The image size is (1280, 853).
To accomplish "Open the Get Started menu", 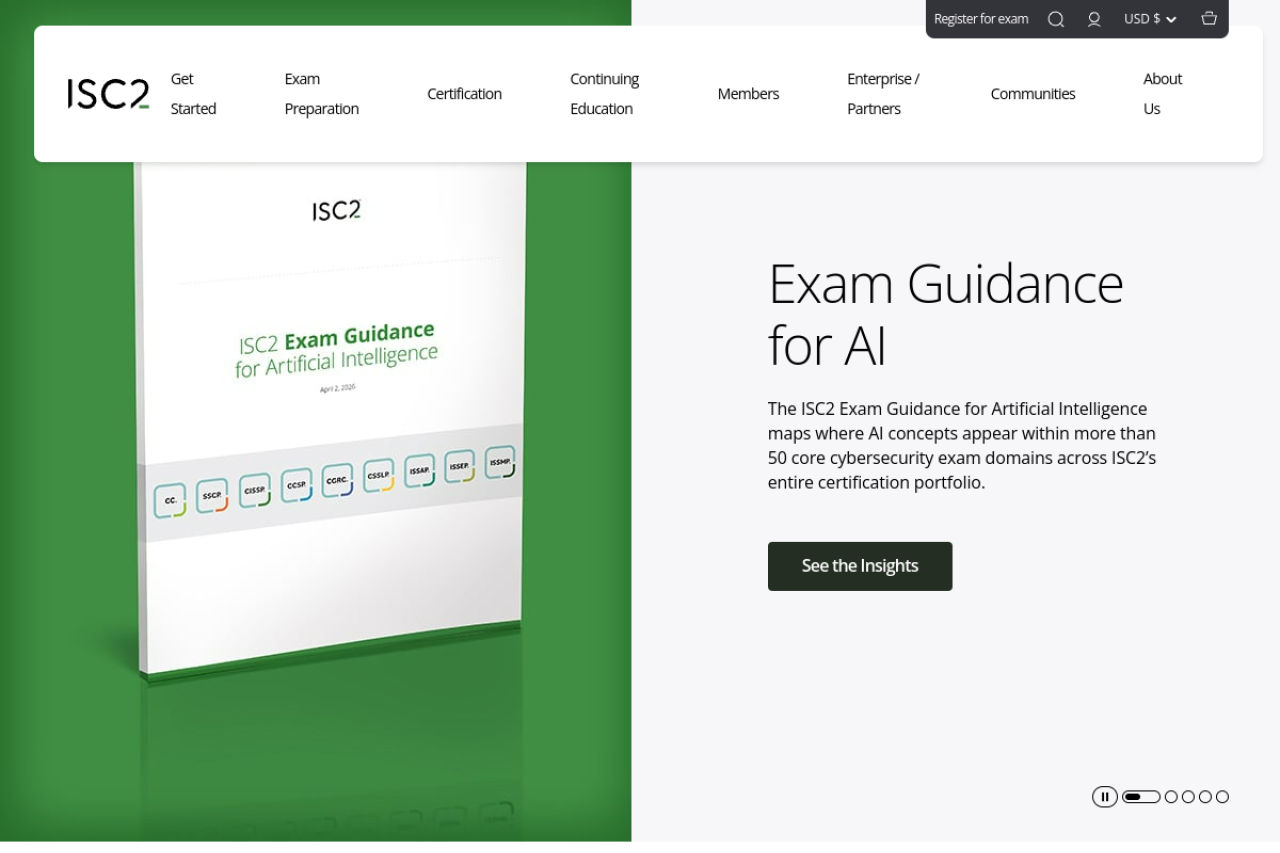I will coord(193,94).
